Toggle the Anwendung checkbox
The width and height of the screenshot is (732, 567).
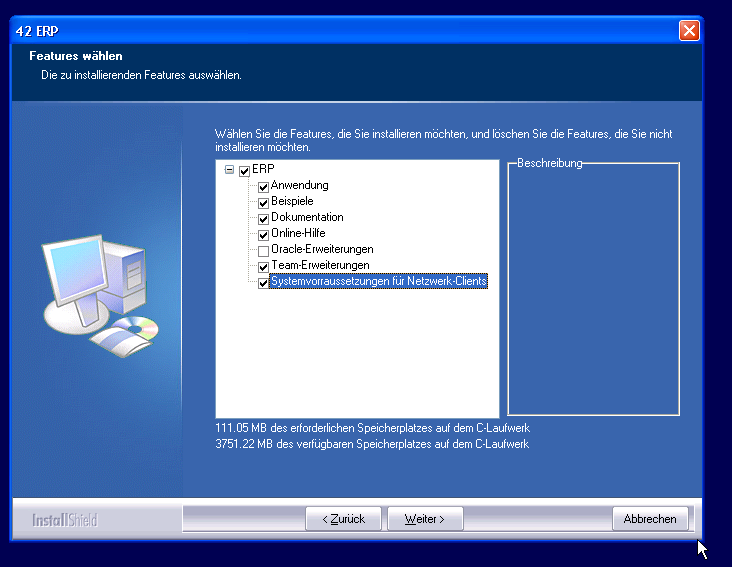tap(263, 187)
